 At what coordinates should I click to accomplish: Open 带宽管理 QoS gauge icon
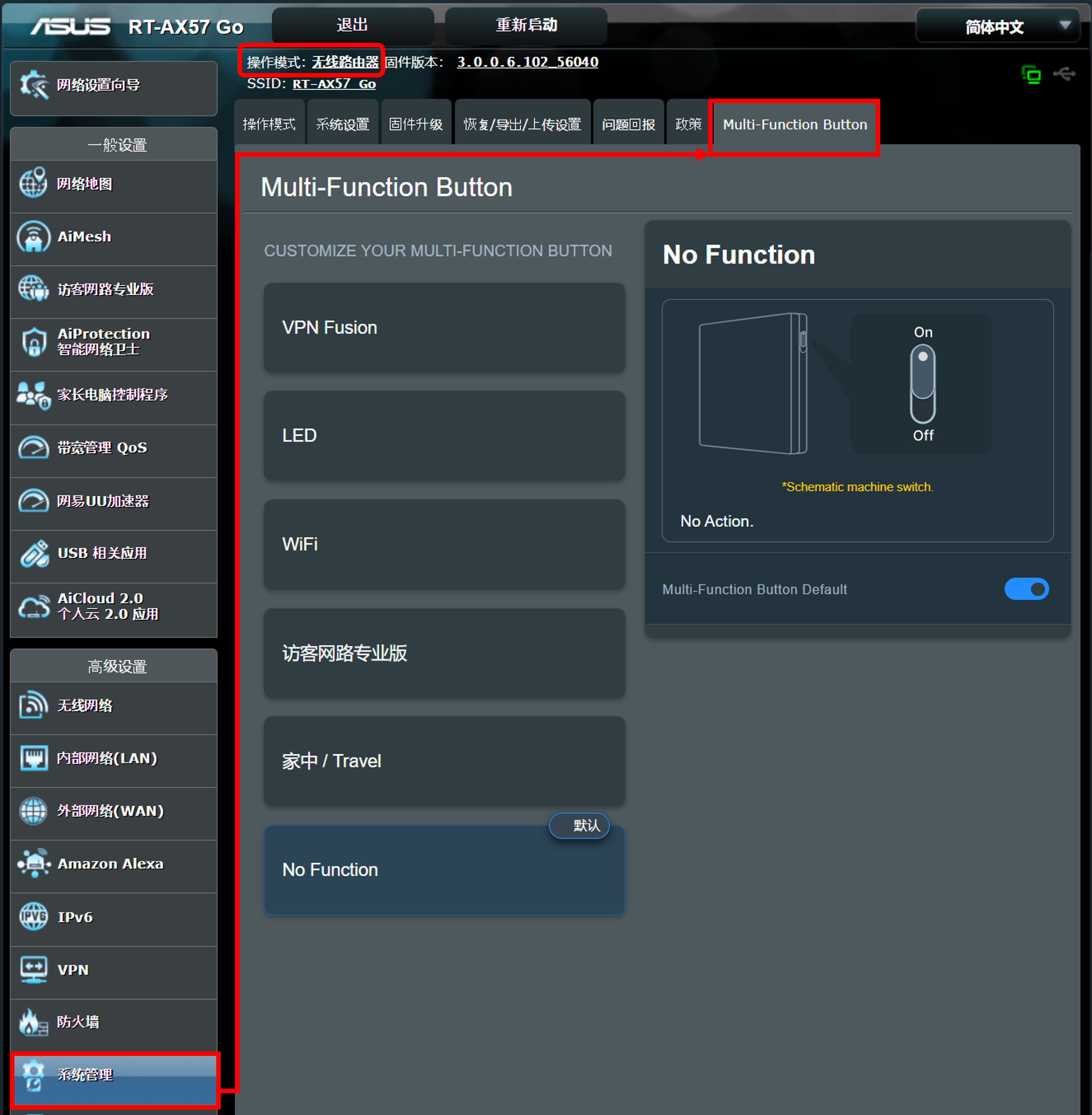pos(33,447)
